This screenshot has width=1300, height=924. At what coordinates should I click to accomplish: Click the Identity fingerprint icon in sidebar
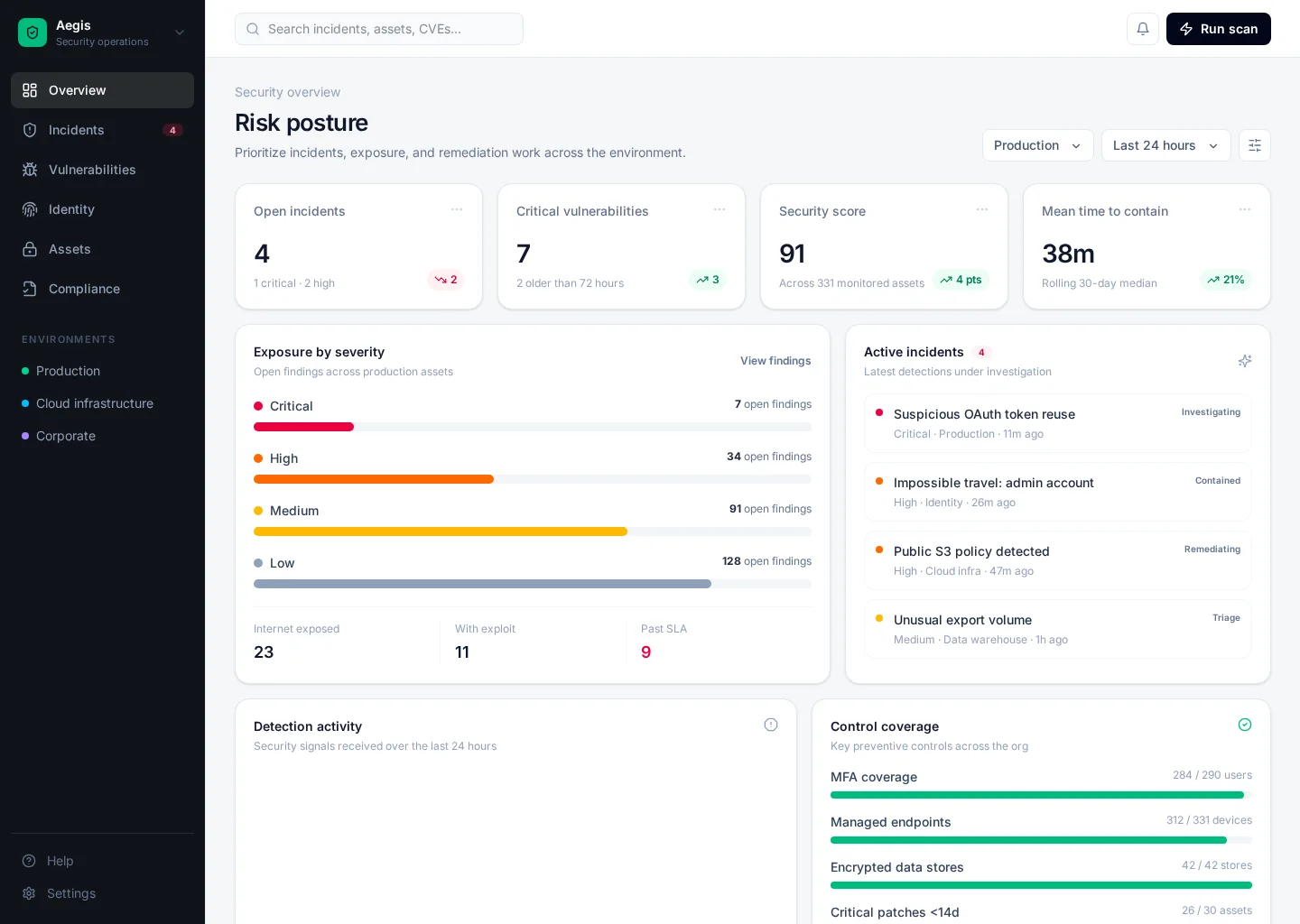pos(30,209)
